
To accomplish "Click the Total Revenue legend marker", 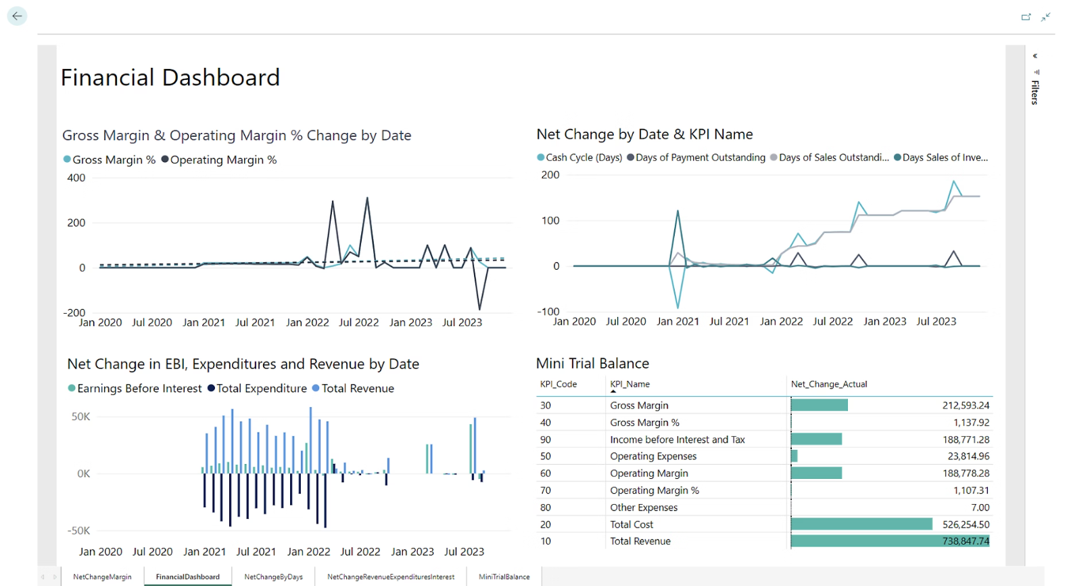I will pyautogui.click(x=316, y=389).
